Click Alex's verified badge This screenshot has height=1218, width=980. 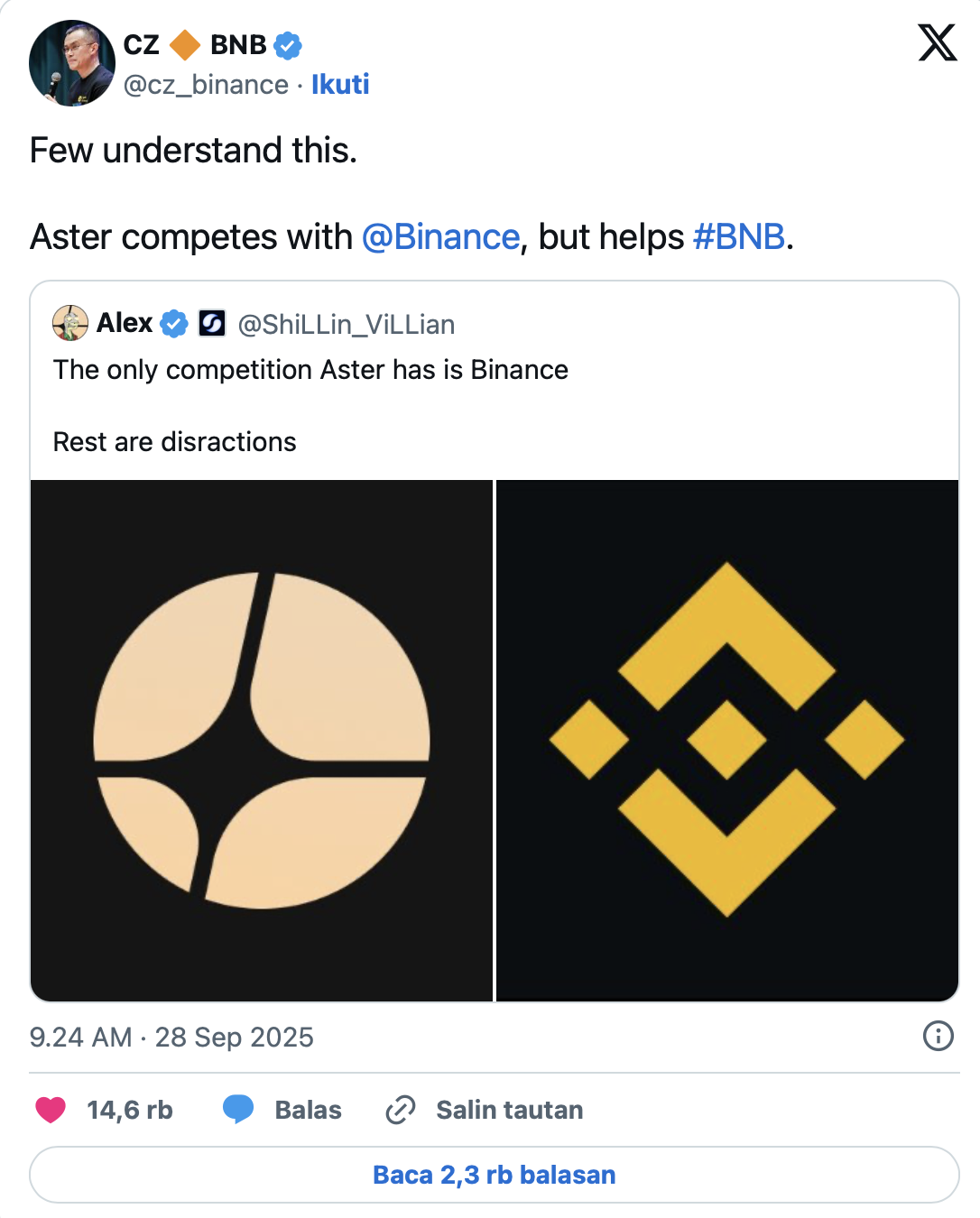click(x=174, y=323)
